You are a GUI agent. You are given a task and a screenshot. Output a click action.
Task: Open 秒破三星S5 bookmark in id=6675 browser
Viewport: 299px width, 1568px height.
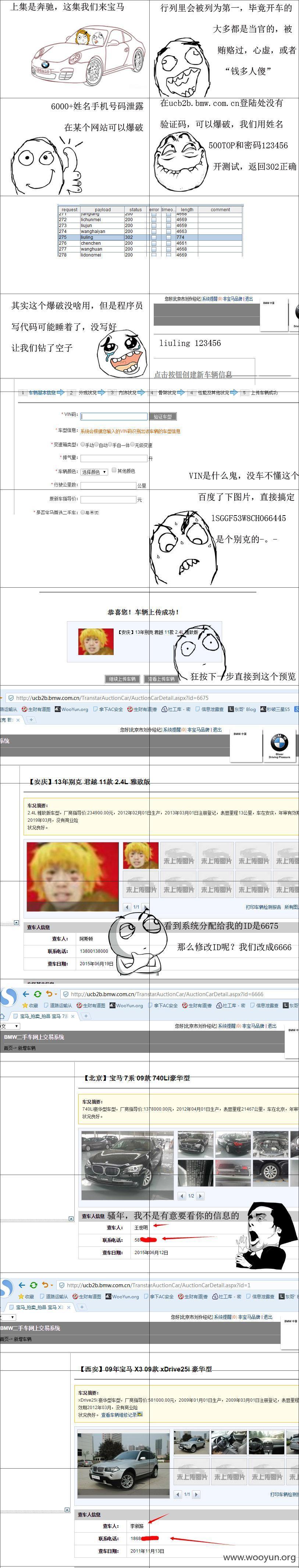click(275, 709)
